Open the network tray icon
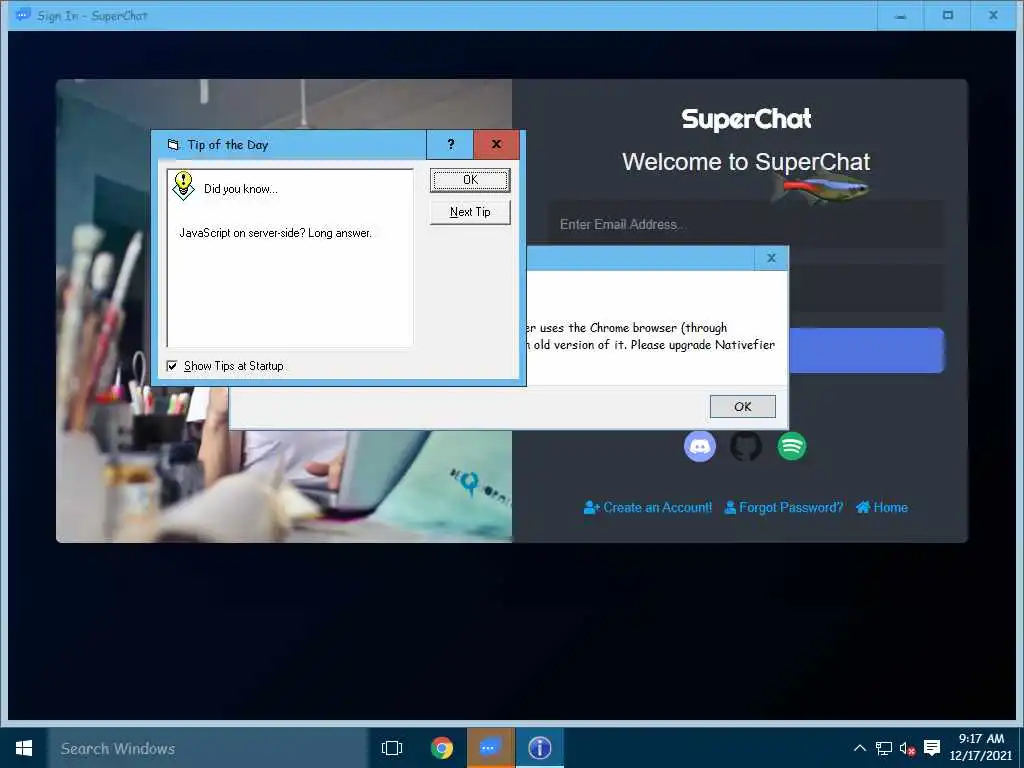Image resolution: width=1024 pixels, height=768 pixels. pyautogui.click(x=884, y=748)
